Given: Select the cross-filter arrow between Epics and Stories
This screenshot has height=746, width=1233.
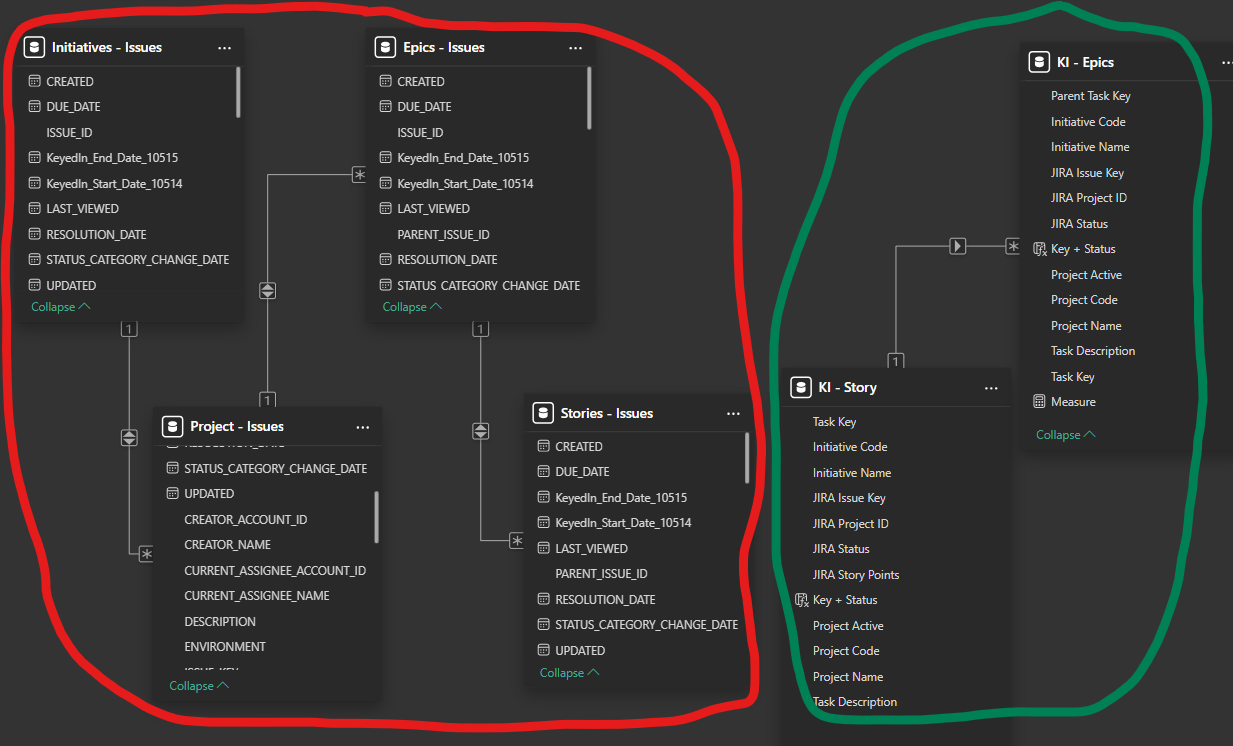Looking at the screenshot, I should [x=480, y=431].
